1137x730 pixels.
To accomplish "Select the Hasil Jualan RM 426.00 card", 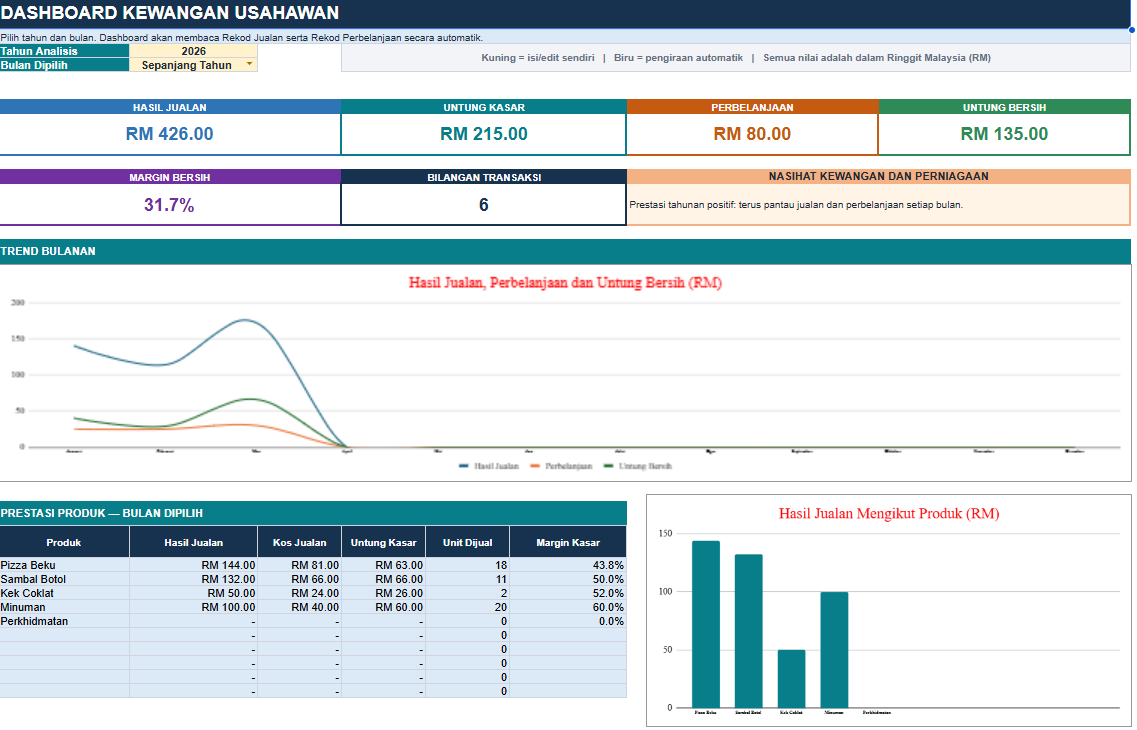I will pyautogui.click(x=170, y=128).
